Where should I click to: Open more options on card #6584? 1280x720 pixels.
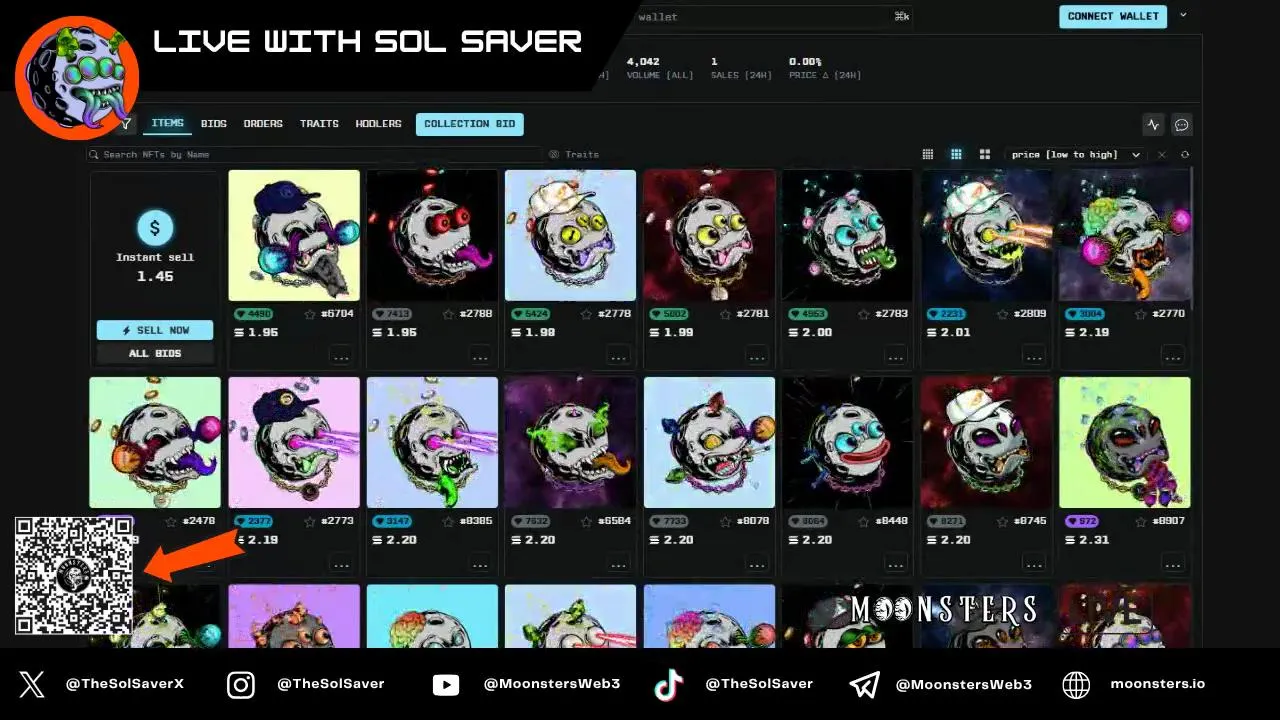coord(618,564)
